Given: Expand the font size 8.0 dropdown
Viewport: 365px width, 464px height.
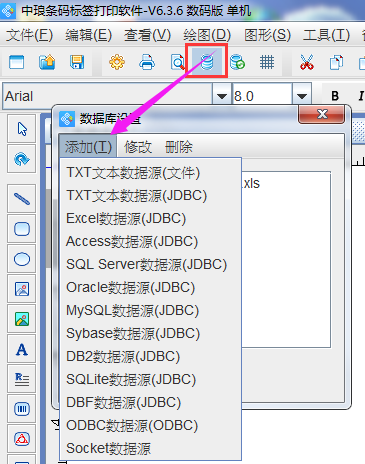Looking at the screenshot, I should pyautogui.click(x=302, y=96).
